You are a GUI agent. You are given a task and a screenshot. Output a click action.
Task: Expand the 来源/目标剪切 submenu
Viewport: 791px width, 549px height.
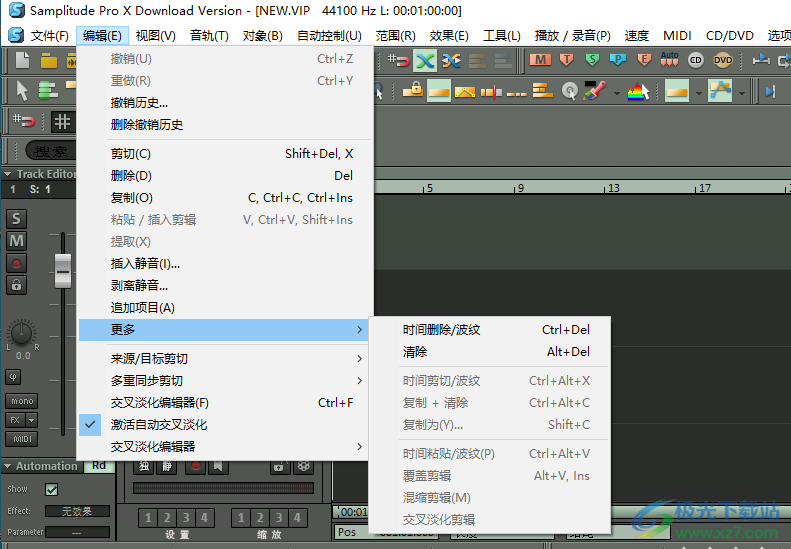point(226,359)
